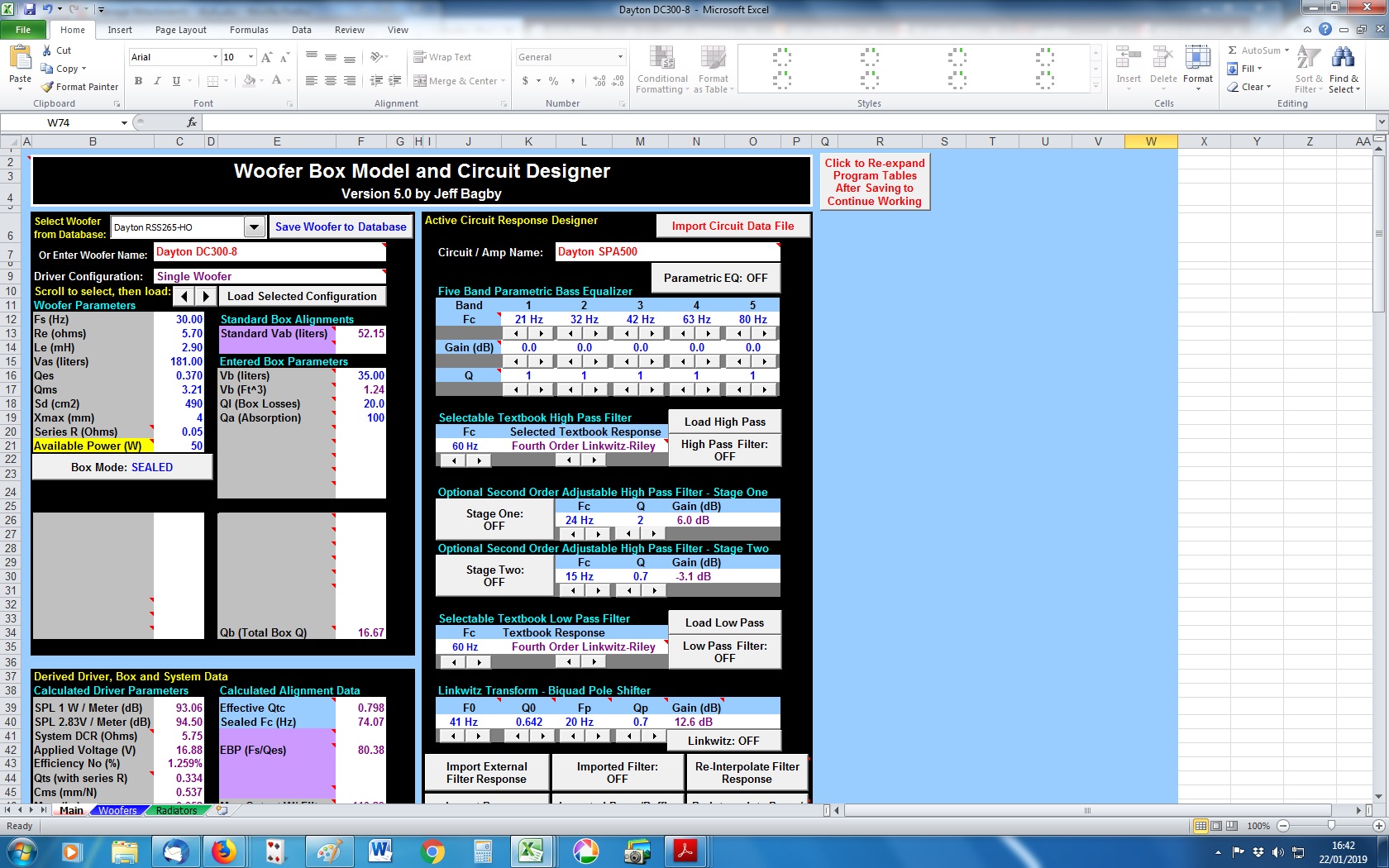The width and height of the screenshot is (1389, 868).
Task: Open the font size dropdown
Action: tap(251, 57)
